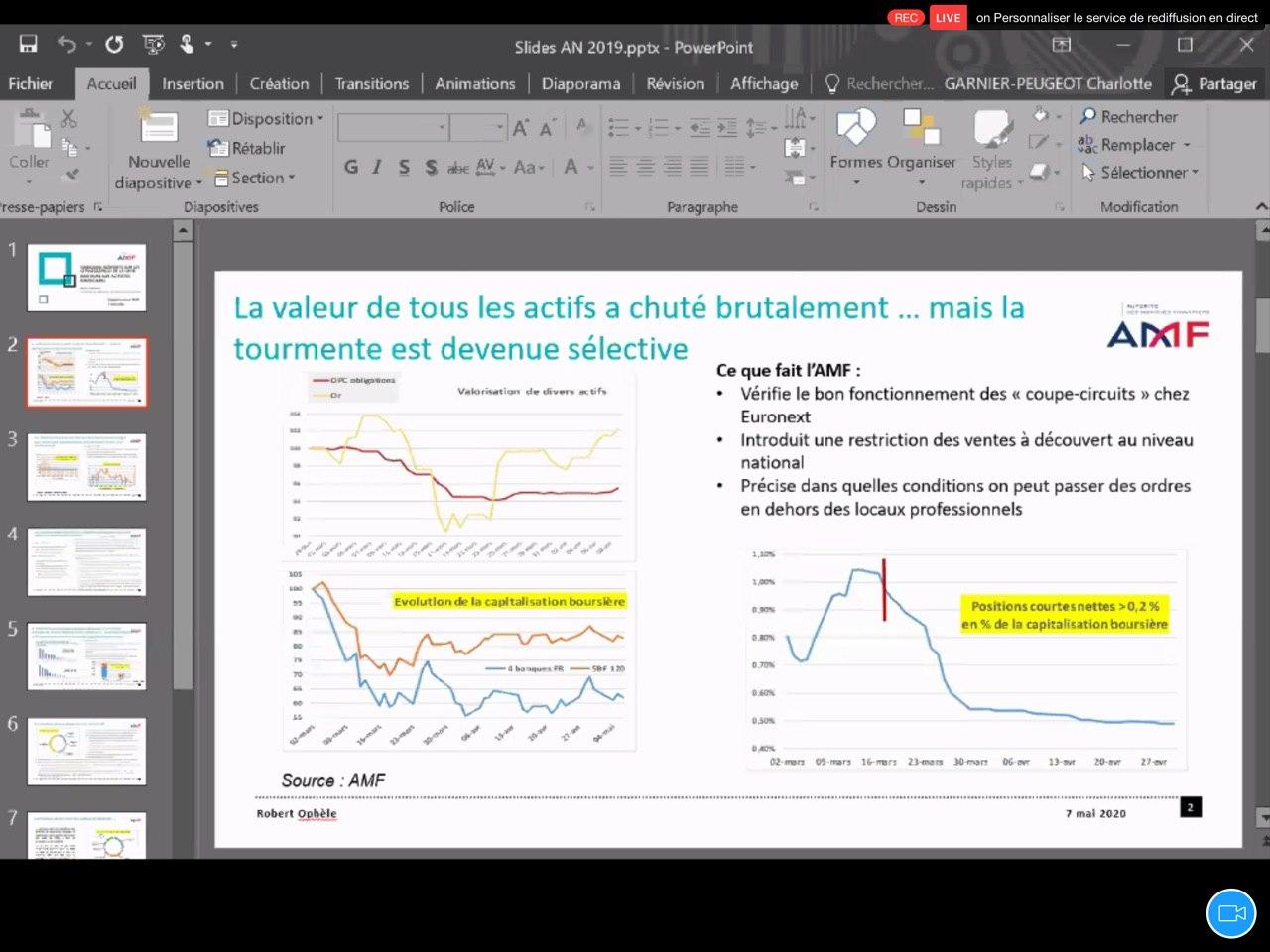Toggle center paragraph alignment
The height and width of the screenshot is (952, 1270).
(x=645, y=167)
